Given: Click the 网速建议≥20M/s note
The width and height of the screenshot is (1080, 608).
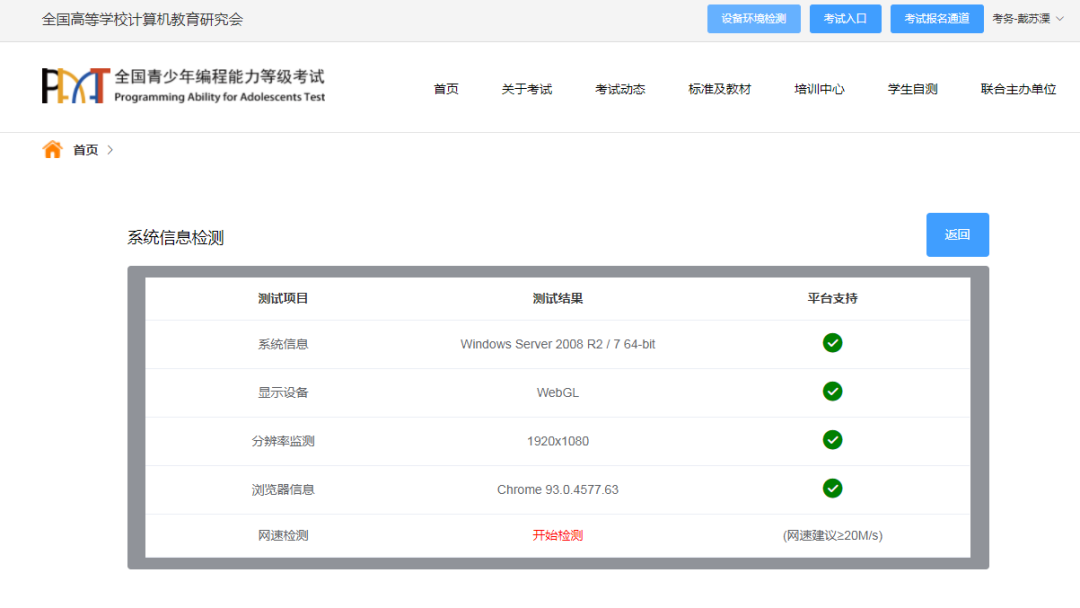Looking at the screenshot, I should [x=832, y=535].
